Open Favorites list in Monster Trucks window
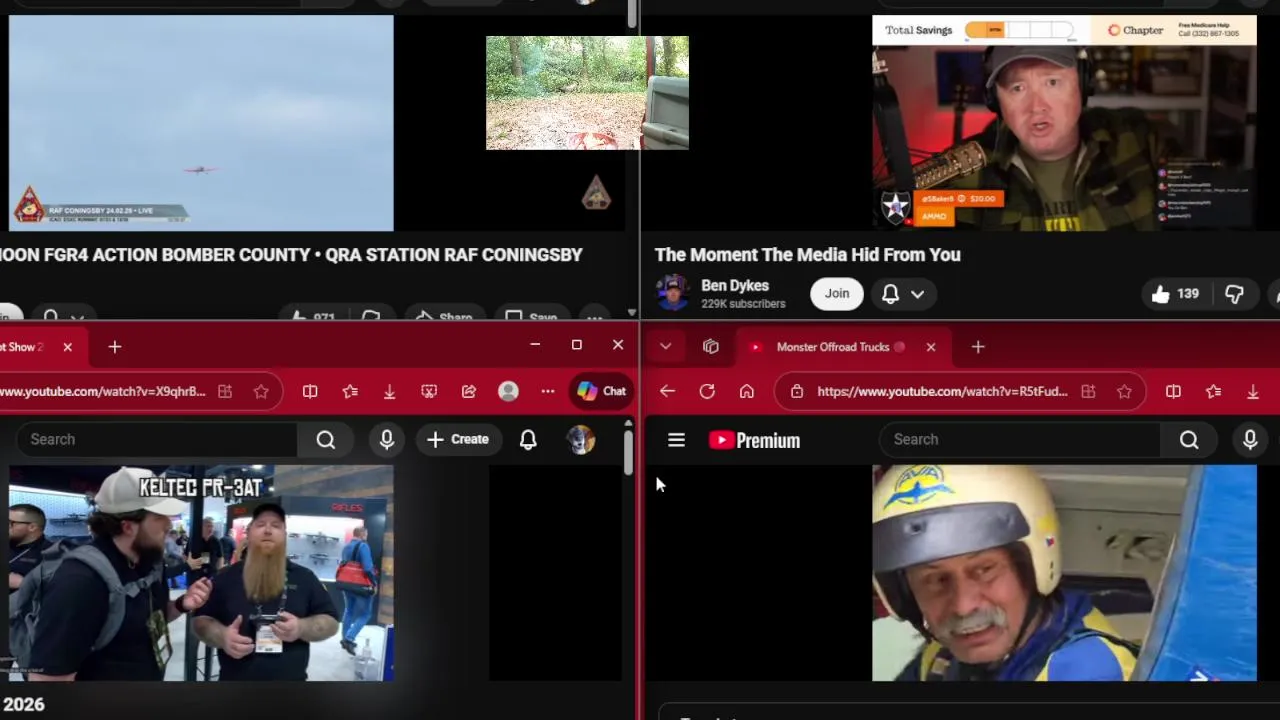Image resolution: width=1280 pixels, height=720 pixels. pos(1213,392)
